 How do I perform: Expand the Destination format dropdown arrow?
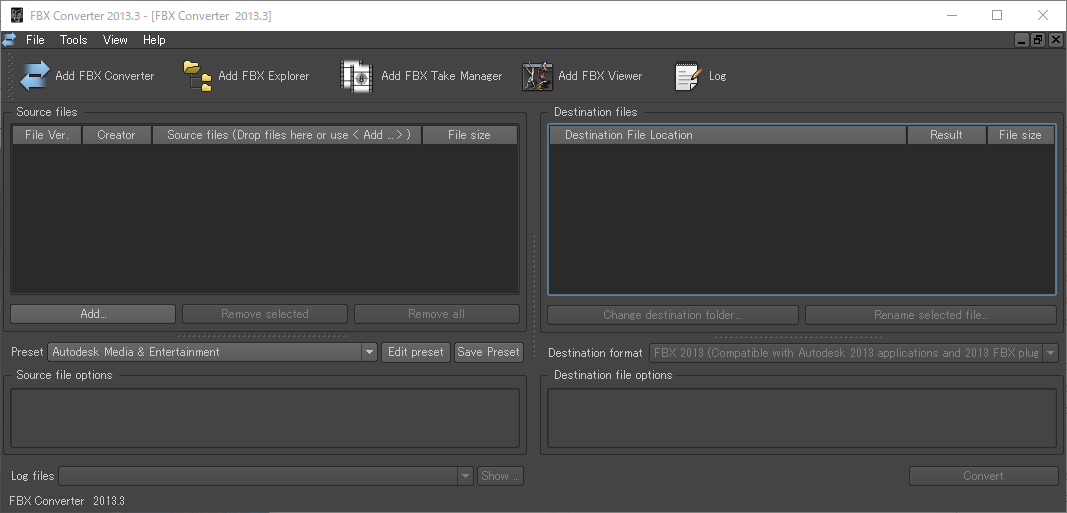pos(1051,353)
